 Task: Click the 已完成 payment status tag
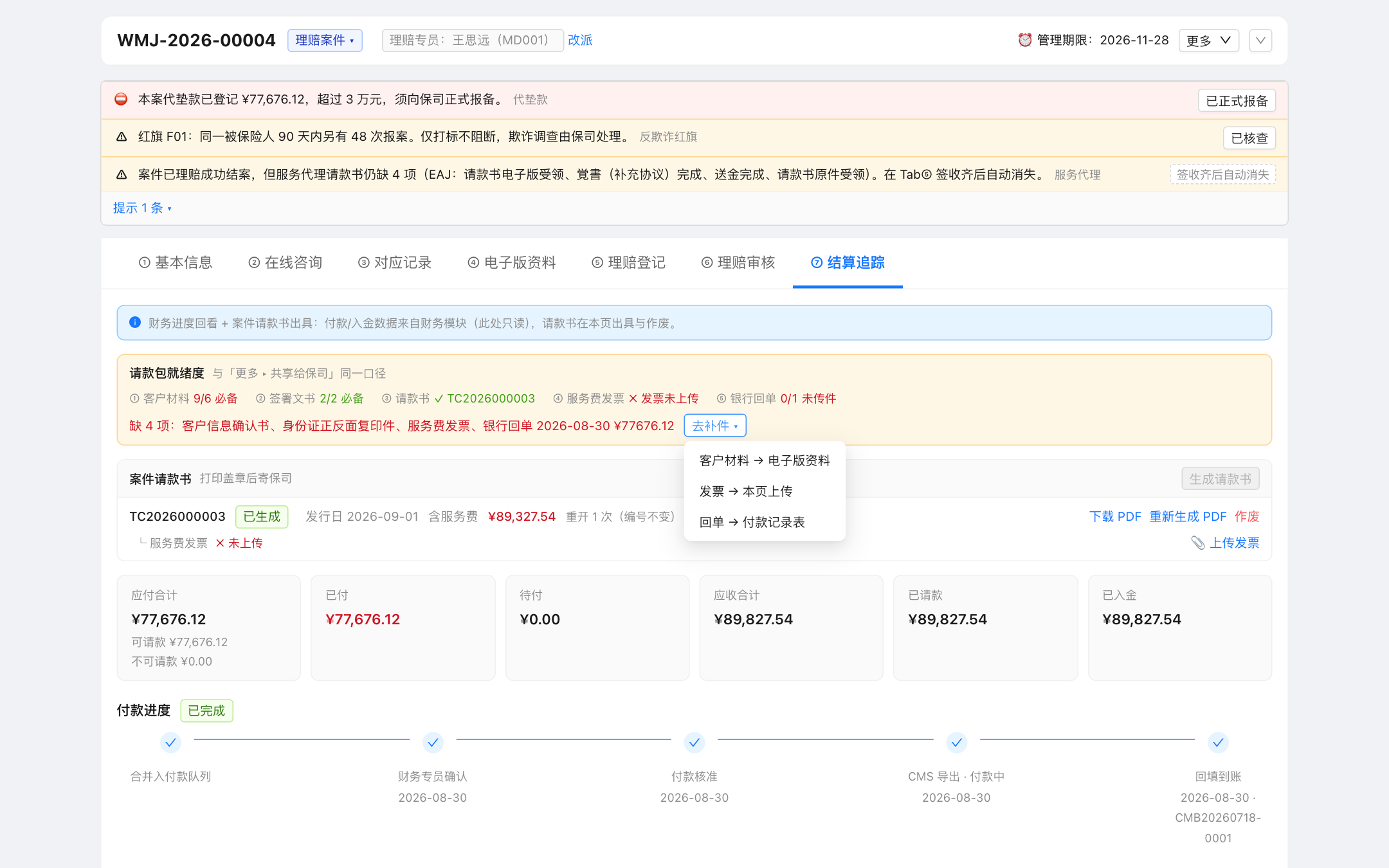pos(206,710)
